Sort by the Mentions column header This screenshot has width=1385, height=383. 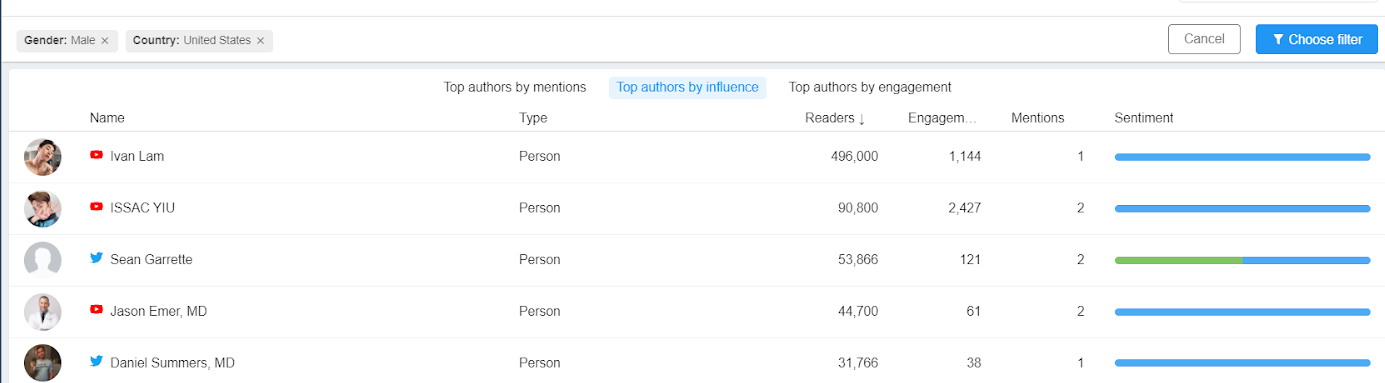[x=1038, y=118]
